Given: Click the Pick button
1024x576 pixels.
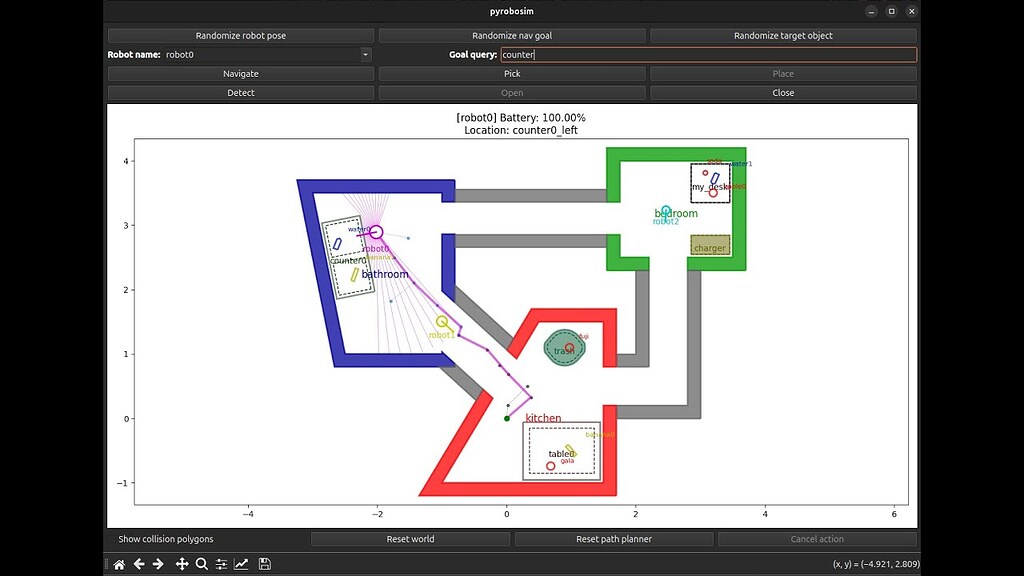Looking at the screenshot, I should (511, 73).
